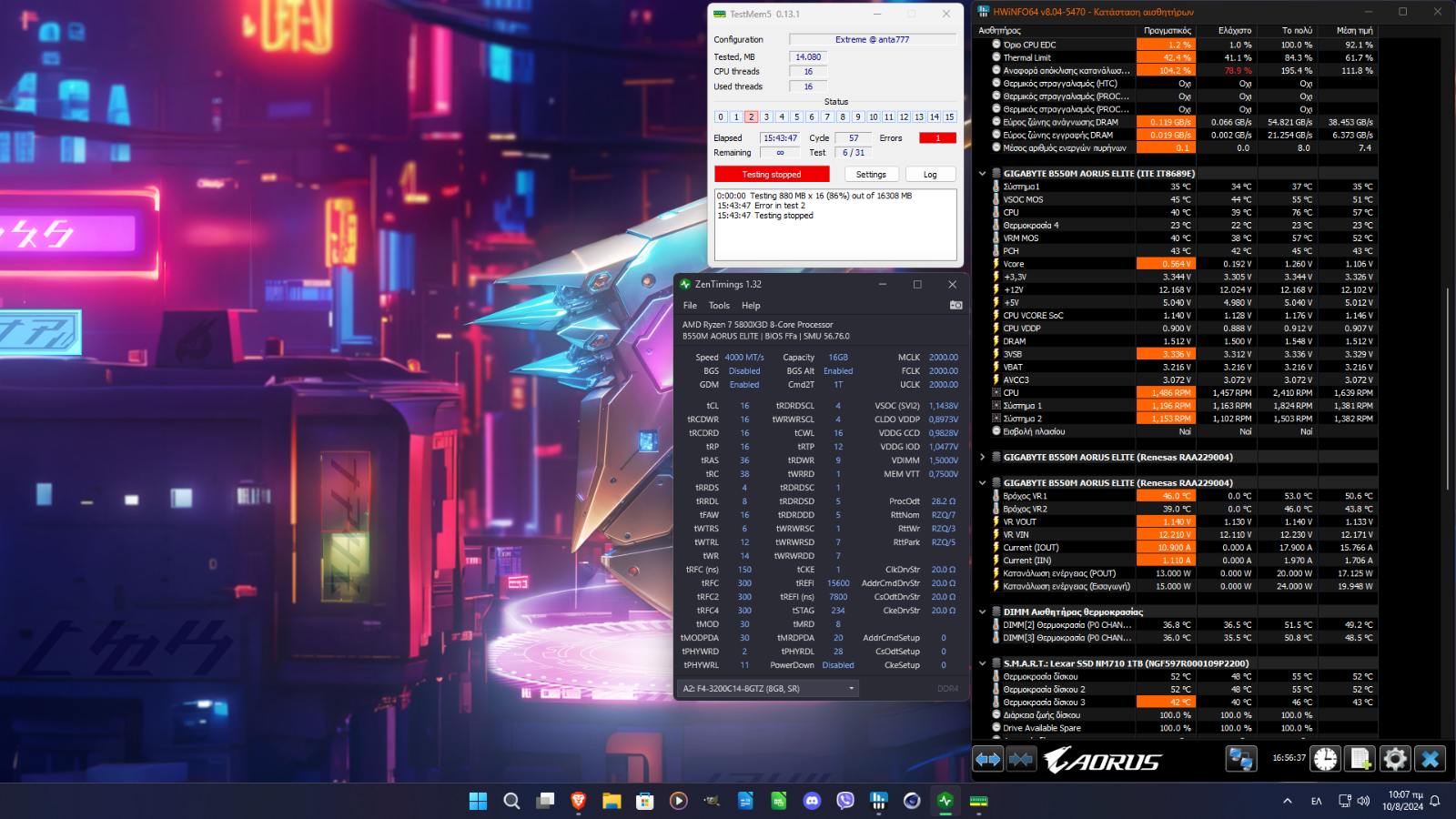
Task: Click volume icon in system tray
Action: pos(1363,801)
